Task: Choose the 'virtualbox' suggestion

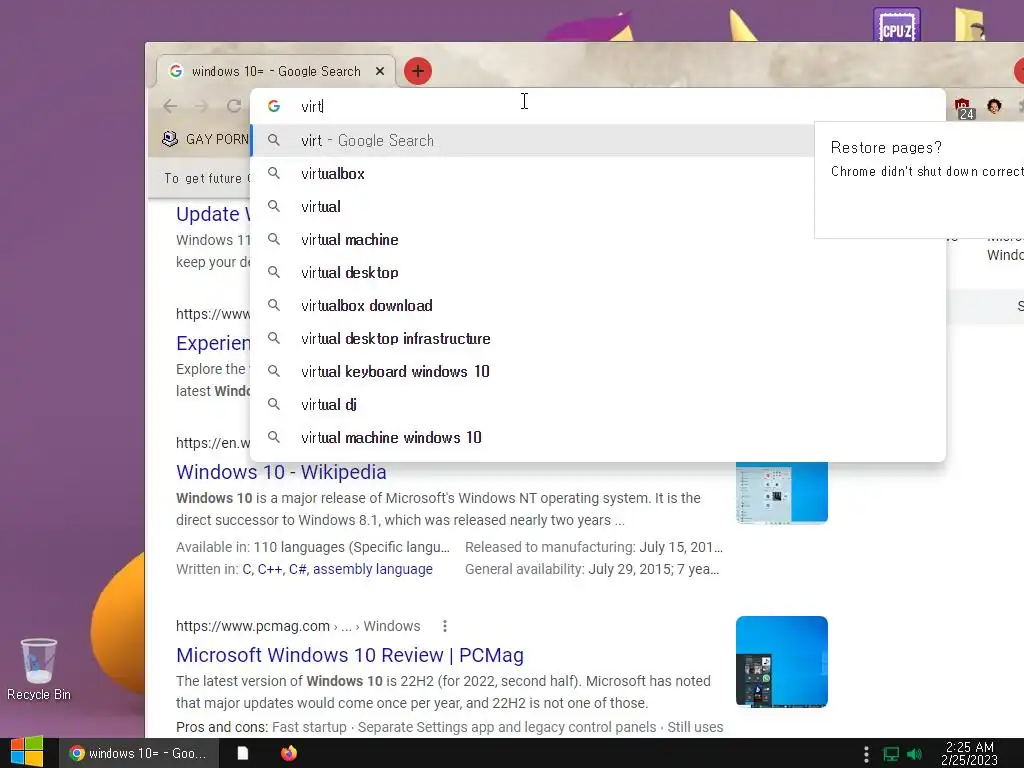Action: tap(598, 174)
